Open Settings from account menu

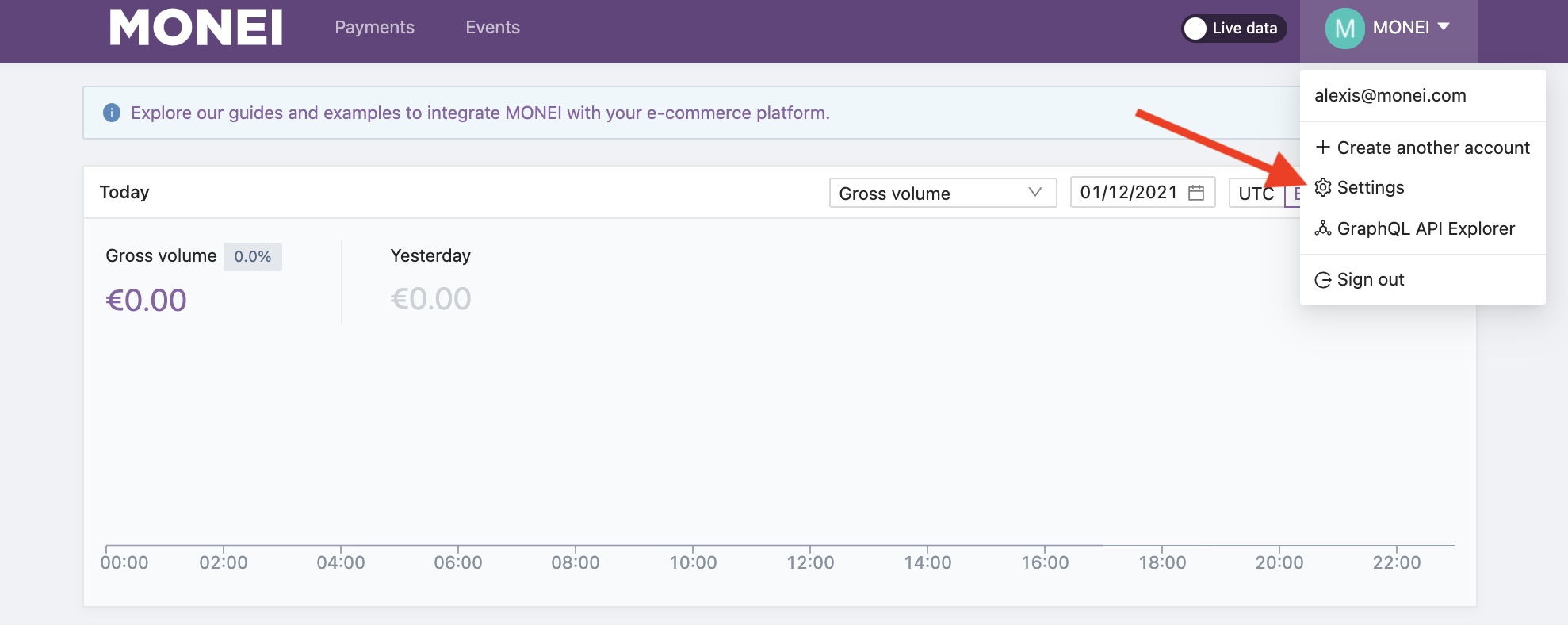coord(1423,187)
